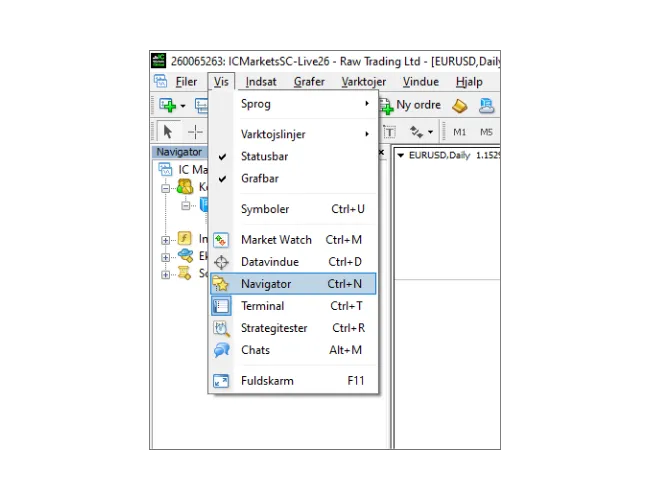The height and width of the screenshot is (500, 650).
Task: Open the Grafer menu
Action: [x=309, y=82]
